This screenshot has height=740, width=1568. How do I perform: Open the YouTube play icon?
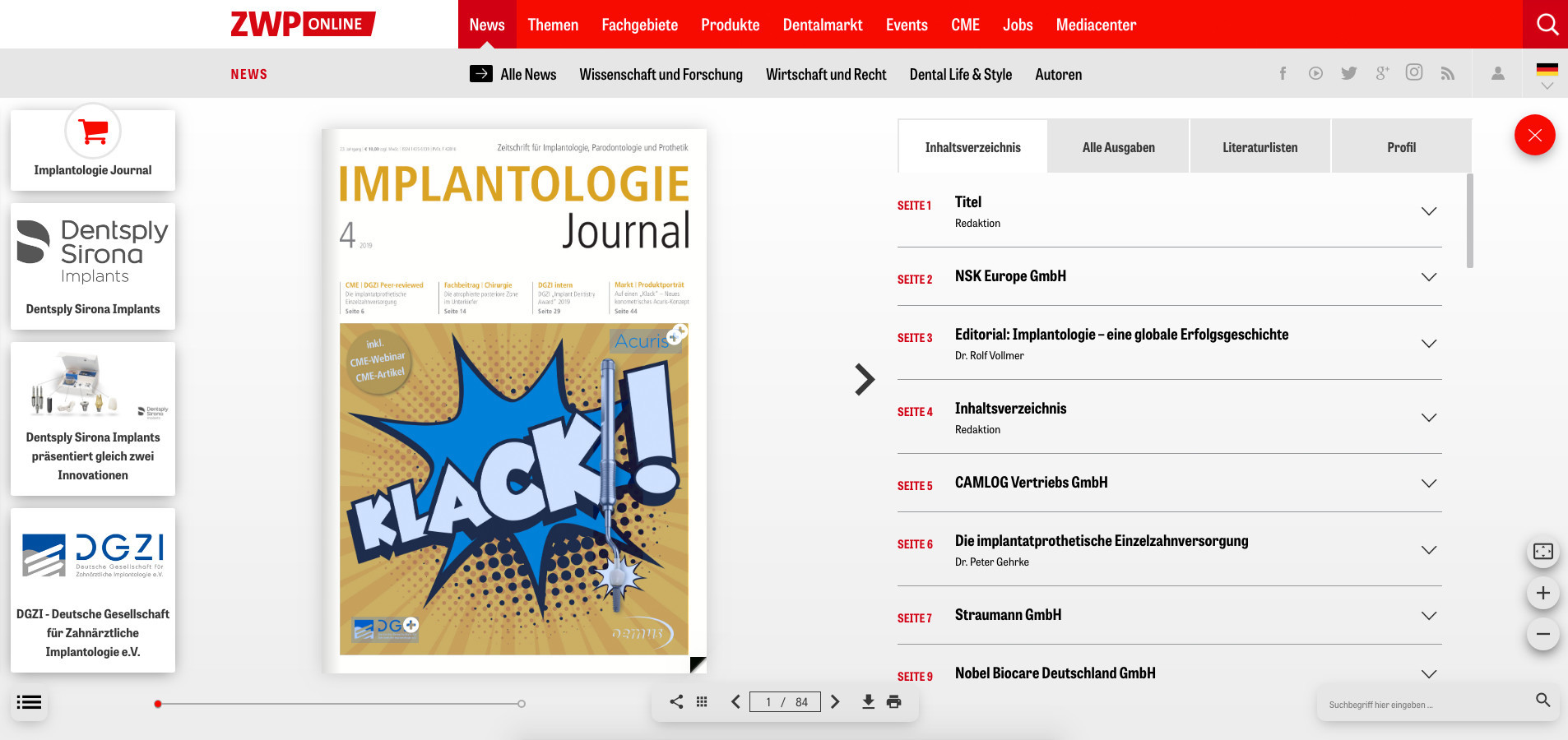click(1315, 73)
